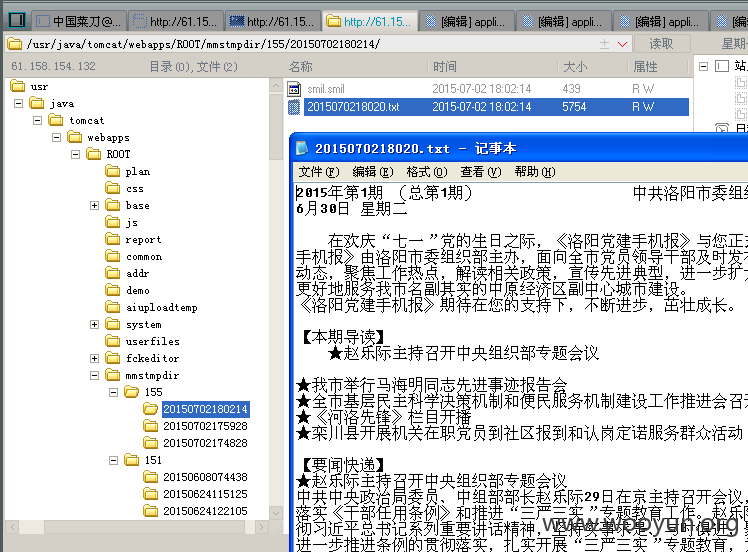Select the 20150624122105 folder in tree

point(205,511)
